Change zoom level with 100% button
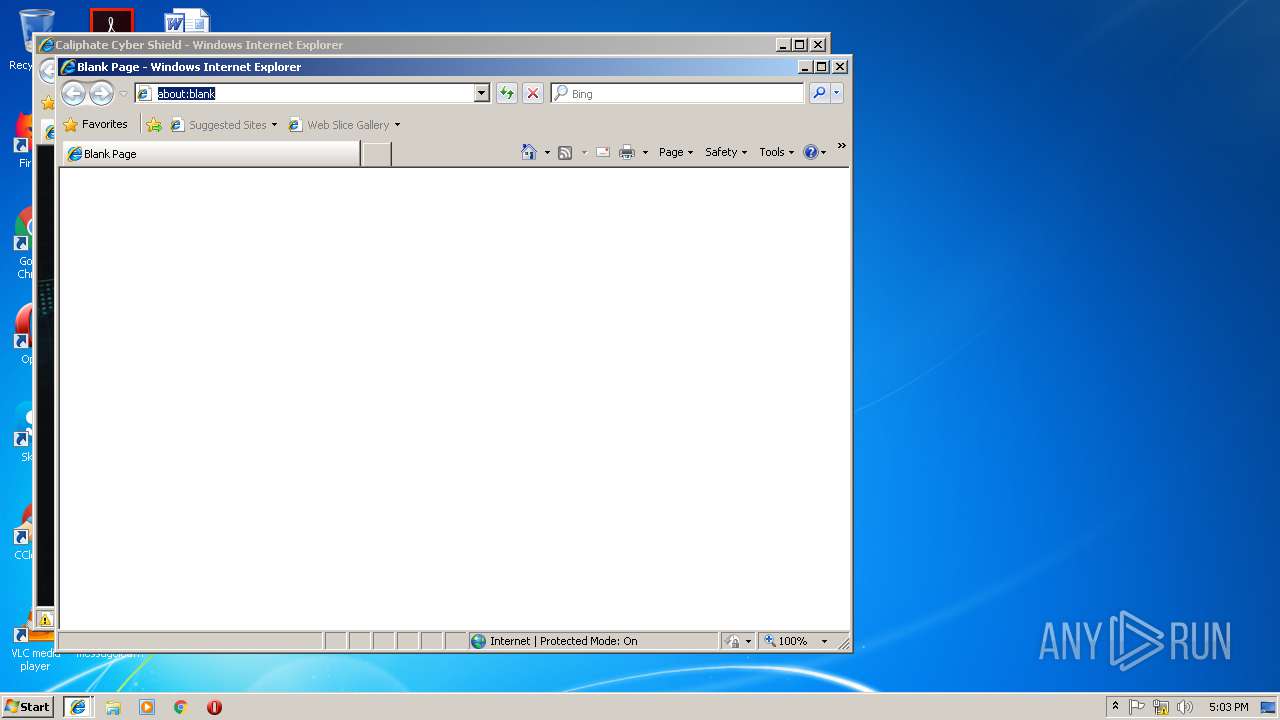This screenshot has height=720, width=1280. click(x=787, y=641)
